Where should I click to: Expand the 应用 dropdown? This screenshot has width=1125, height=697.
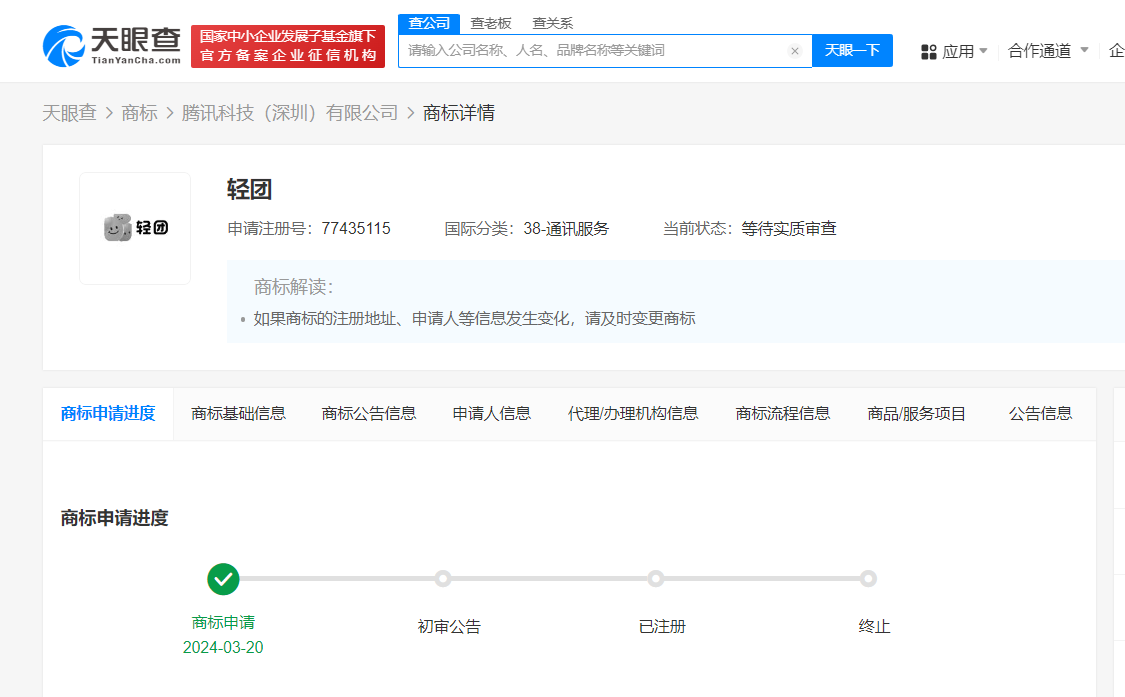(x=958, y=50)
